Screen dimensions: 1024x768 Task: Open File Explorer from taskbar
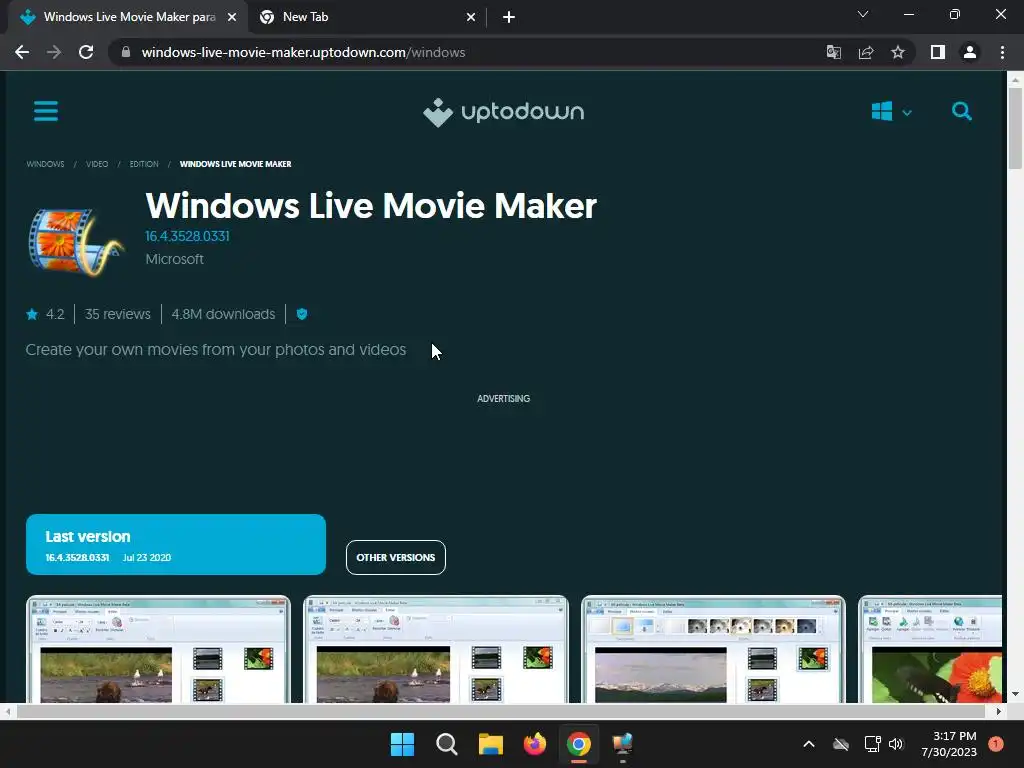click(x=490, y=744)
